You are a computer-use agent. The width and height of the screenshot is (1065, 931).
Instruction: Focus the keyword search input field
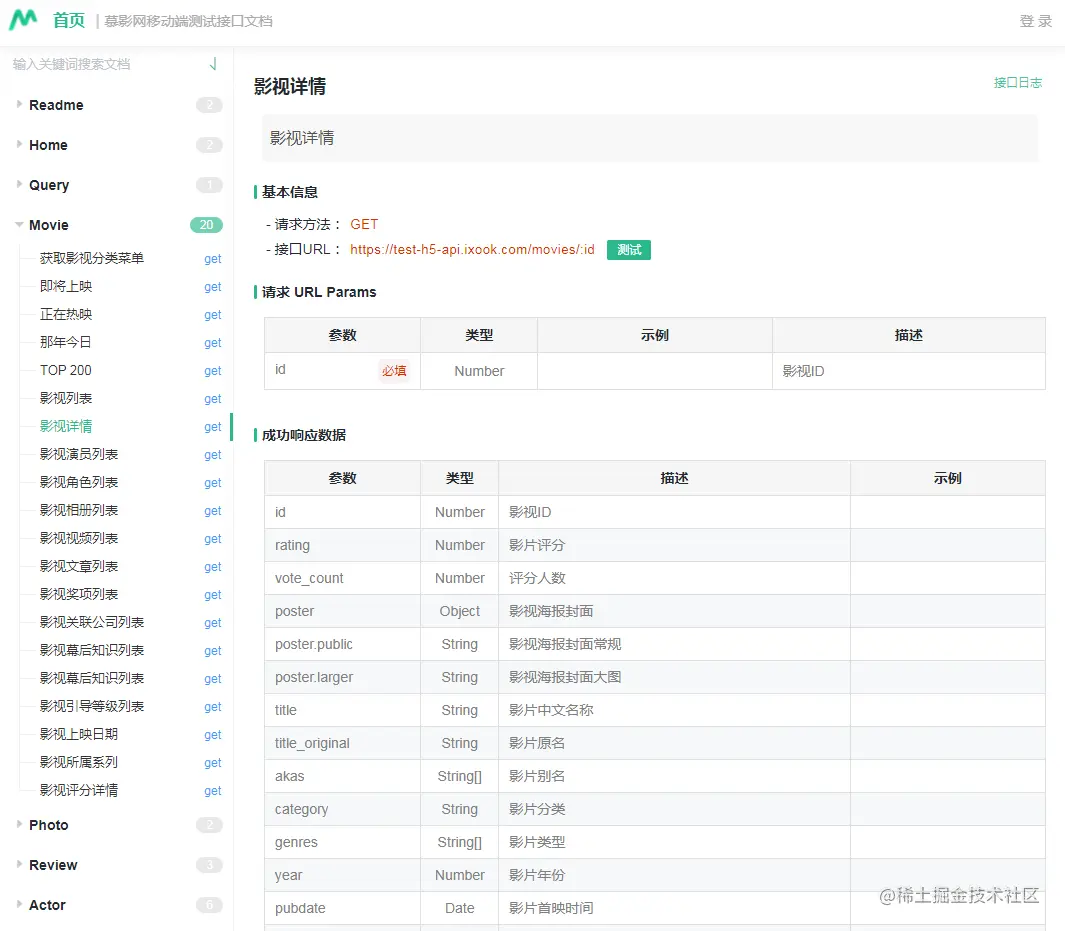[x=105, y=65]
